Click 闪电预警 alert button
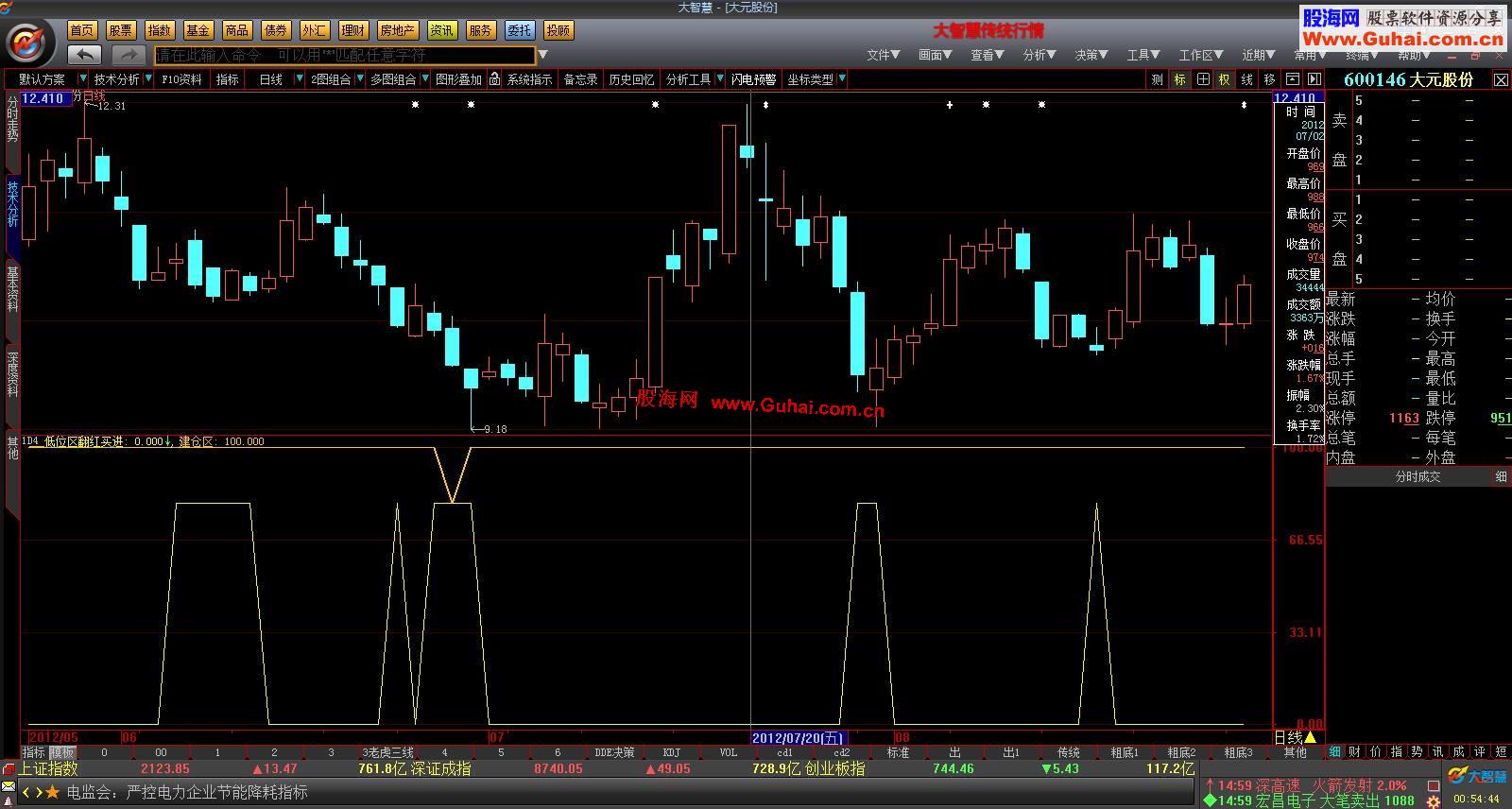 click(753, 79)
